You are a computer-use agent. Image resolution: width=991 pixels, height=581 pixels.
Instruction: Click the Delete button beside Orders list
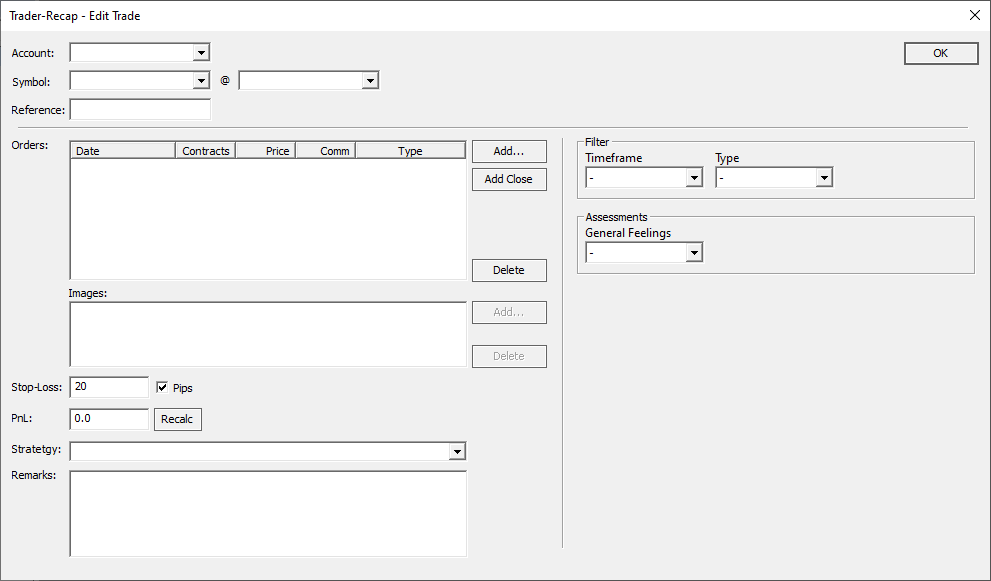[x=509, y=270]
